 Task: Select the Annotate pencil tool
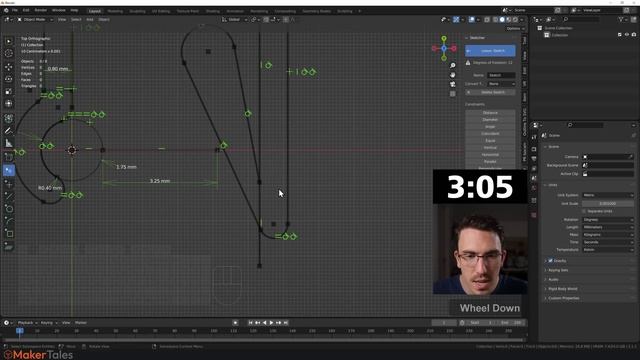pos(9,131)
